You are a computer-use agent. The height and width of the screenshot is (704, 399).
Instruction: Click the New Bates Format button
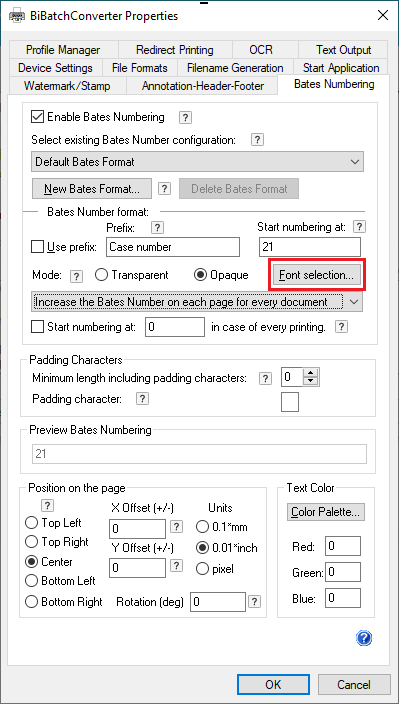[x=92, y=189]
